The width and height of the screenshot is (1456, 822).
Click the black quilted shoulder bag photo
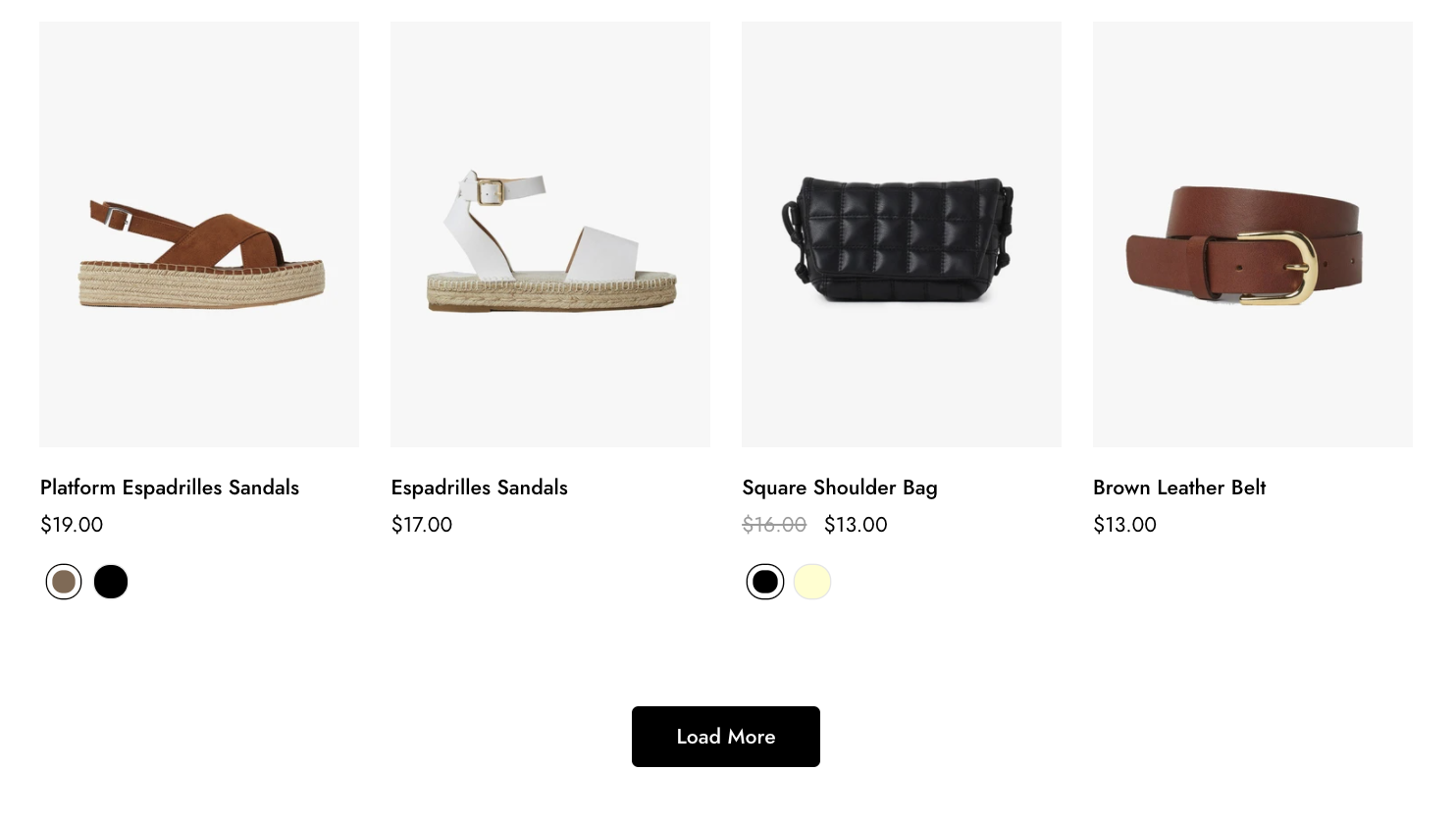point(901,235)
